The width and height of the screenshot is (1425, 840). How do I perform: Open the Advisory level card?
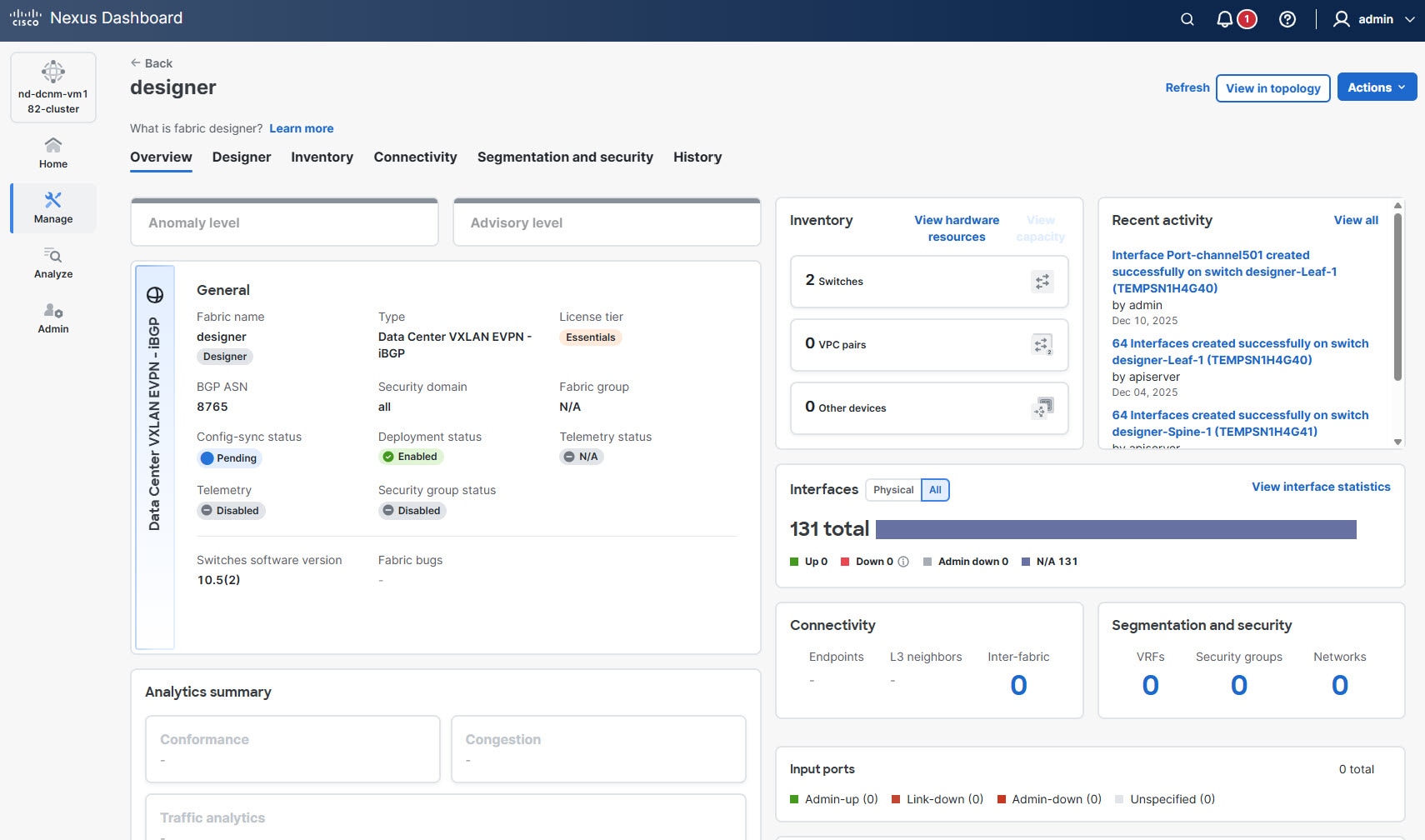(607, 222)
